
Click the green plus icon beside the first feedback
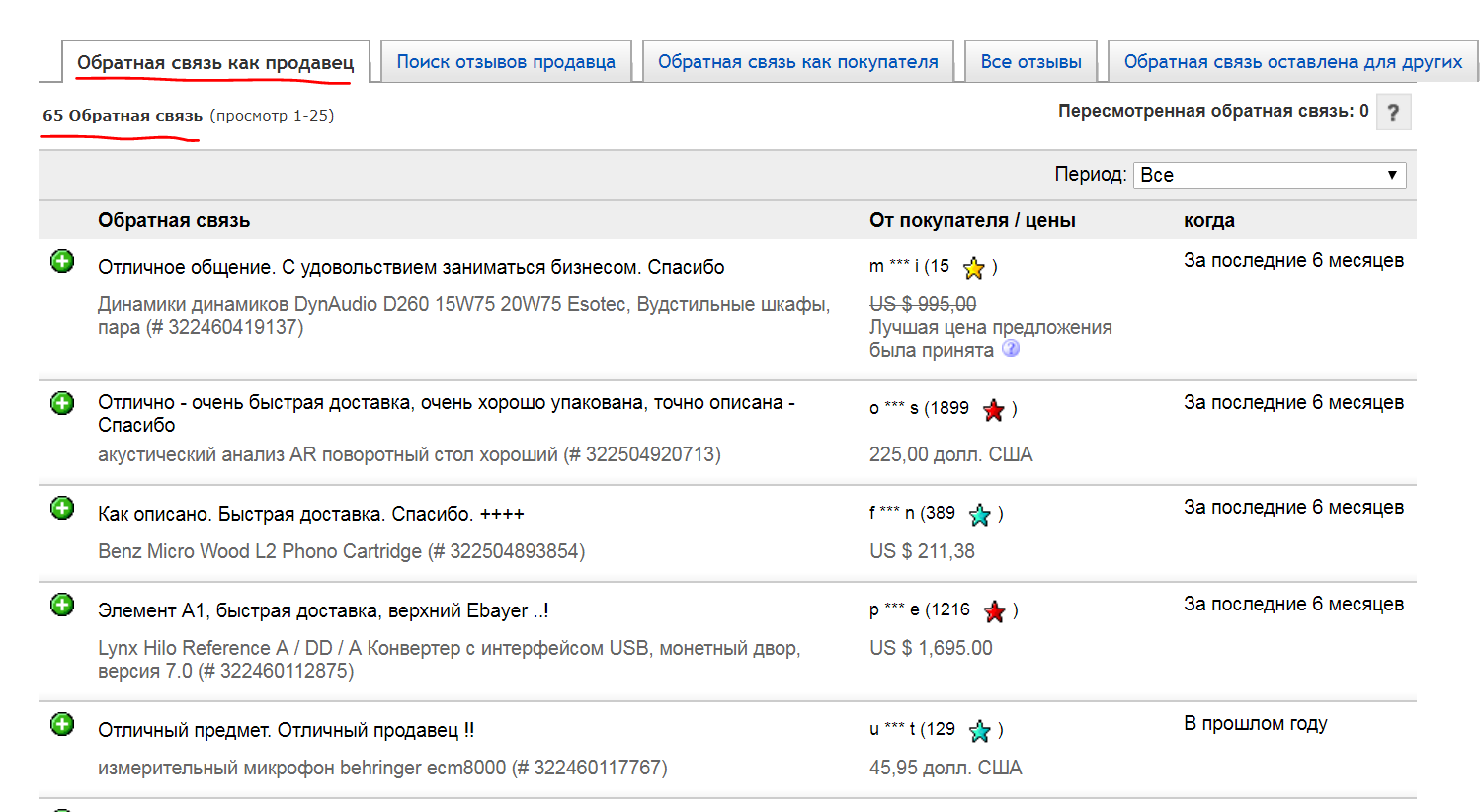coord(62,261)
